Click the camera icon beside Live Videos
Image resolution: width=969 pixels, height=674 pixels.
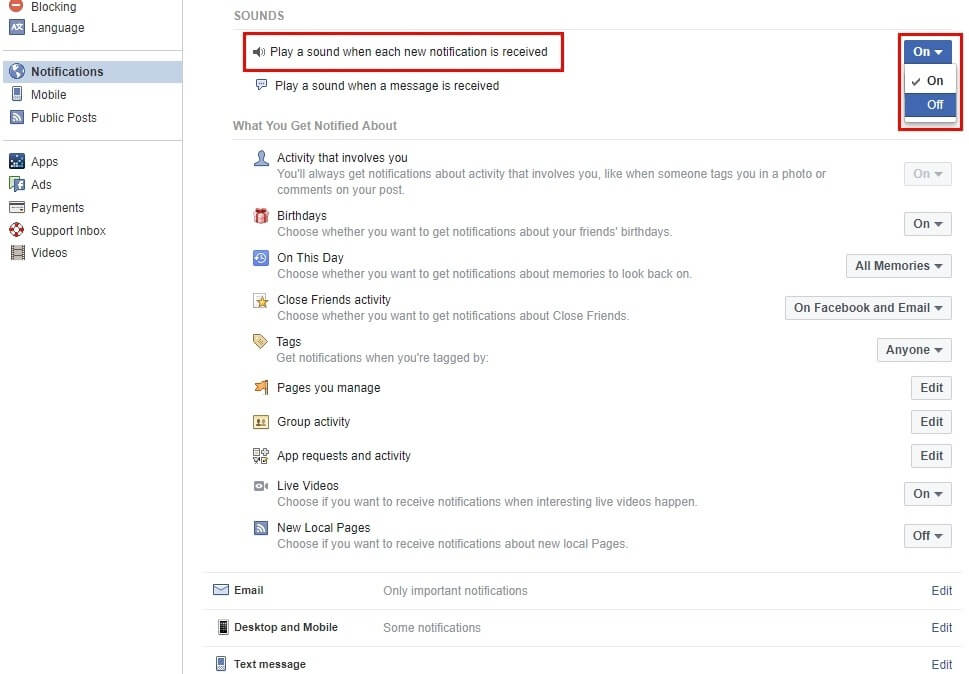coord(261,486)
